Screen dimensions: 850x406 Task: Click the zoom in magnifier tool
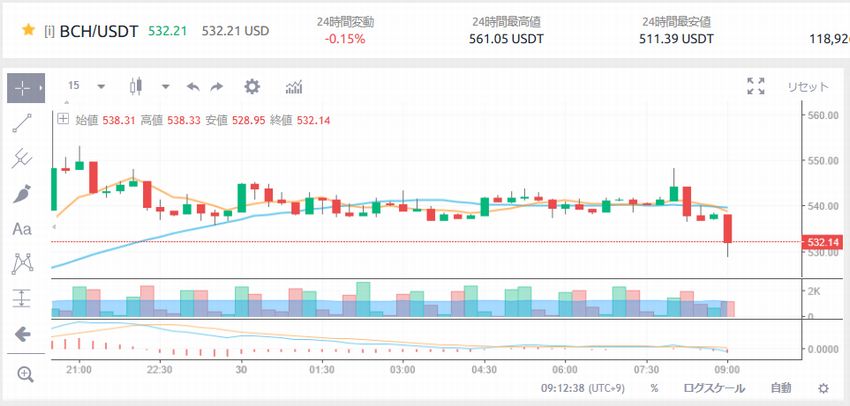coord(24,374)
